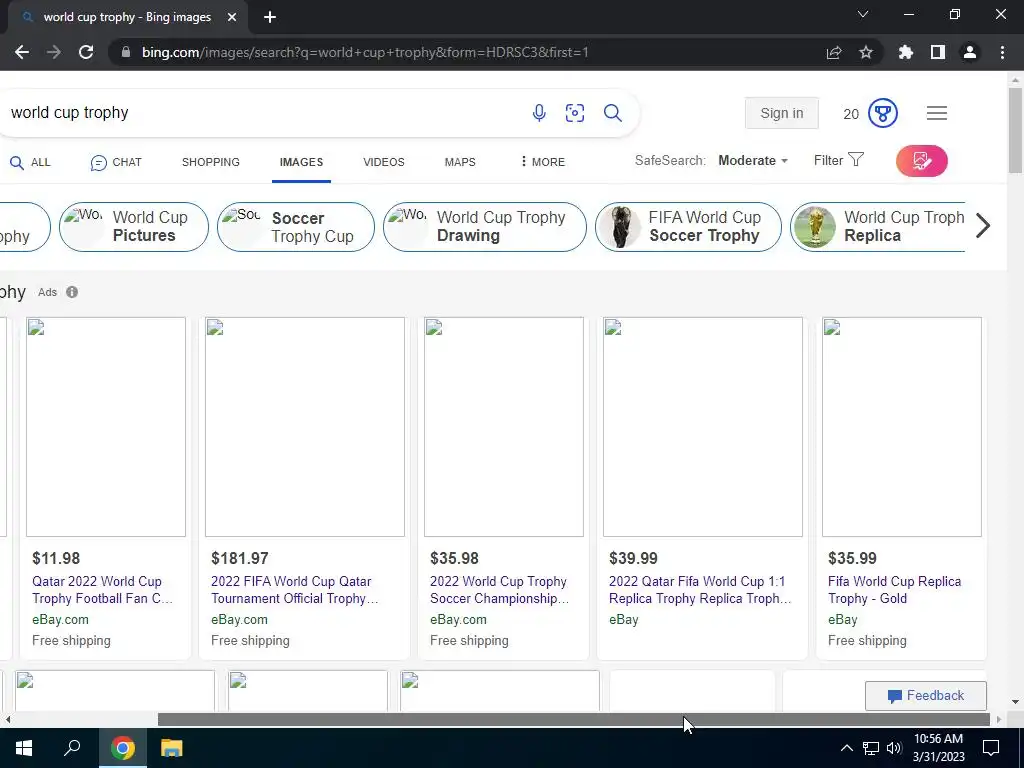Open the pink Image Creator button
Image resolution: width=1024 pixels, height=768 pixels.
[x=921, y=161]
